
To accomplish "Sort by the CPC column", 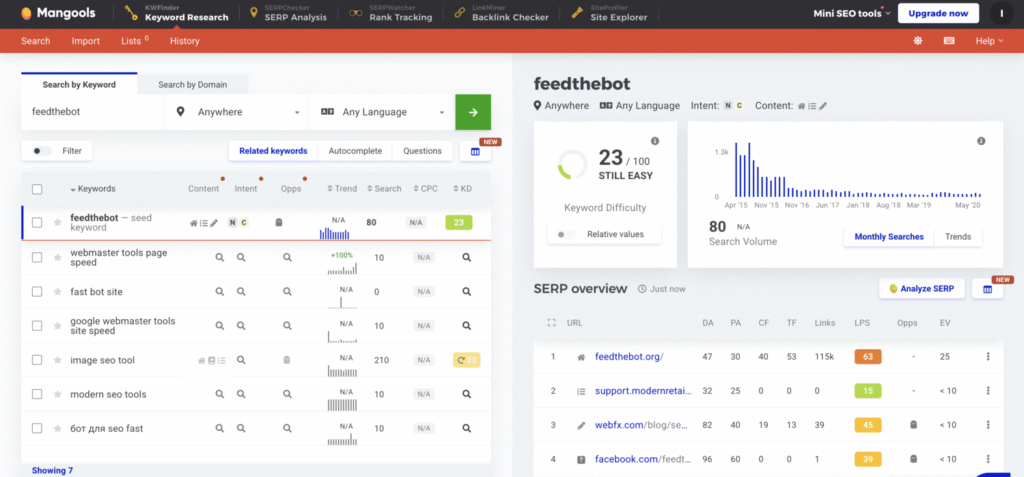I will click(x=425, y=189).
